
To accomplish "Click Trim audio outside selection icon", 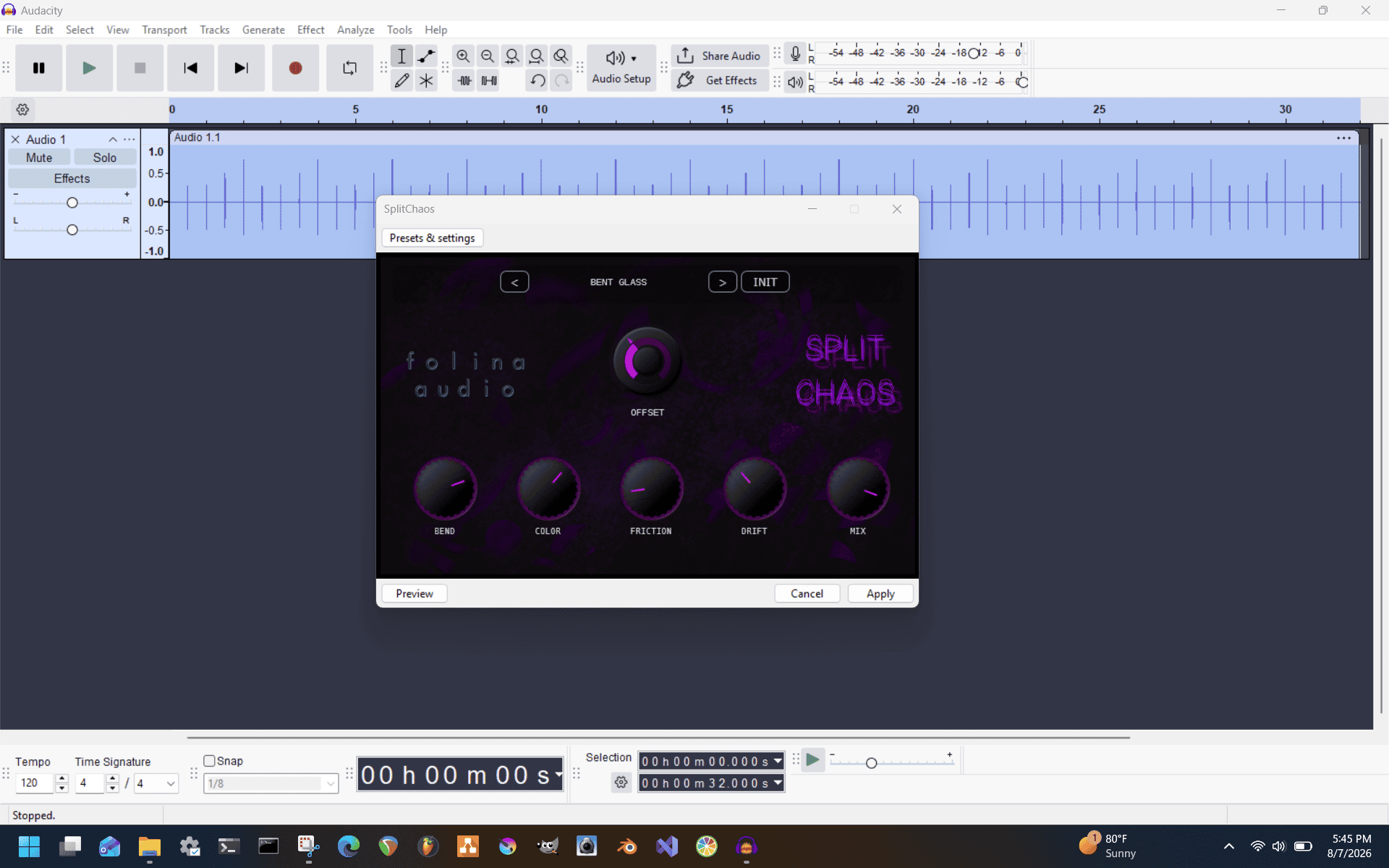I will click(x=464, y=80).
